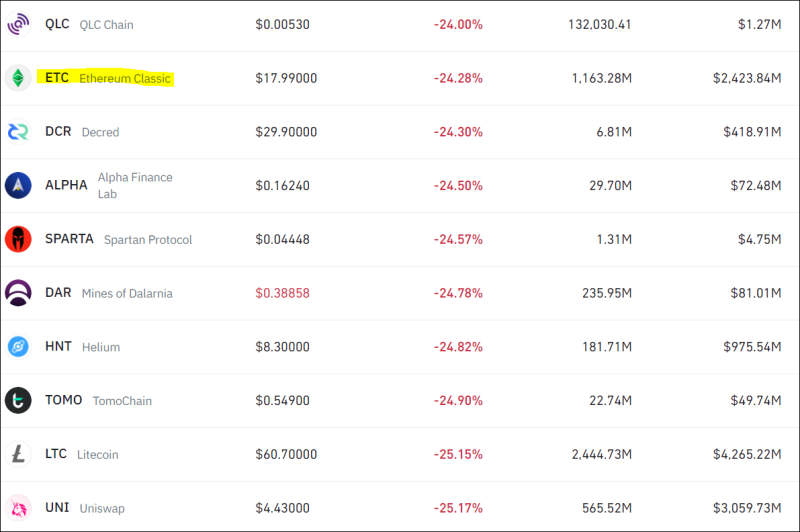Image resolution: width=800 pixels, height=532 pixels.
Task: Click the -24.90% change value
Action: pyautogui.click(x=458, y=400)
